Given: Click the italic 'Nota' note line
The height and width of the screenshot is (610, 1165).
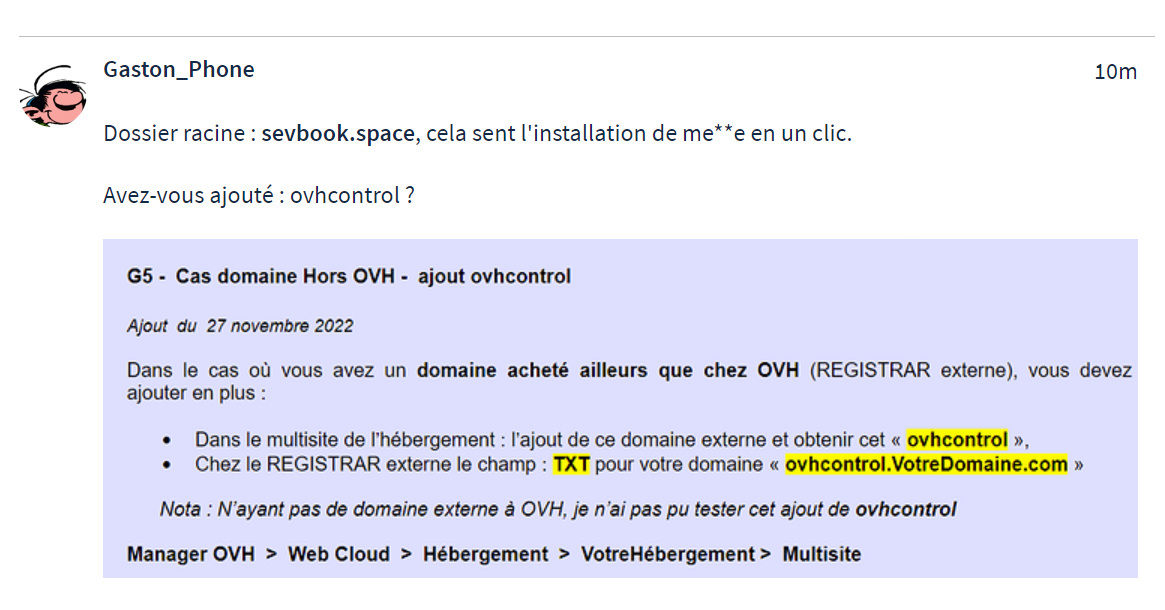Looking at the screenshot, I should 557,510.
